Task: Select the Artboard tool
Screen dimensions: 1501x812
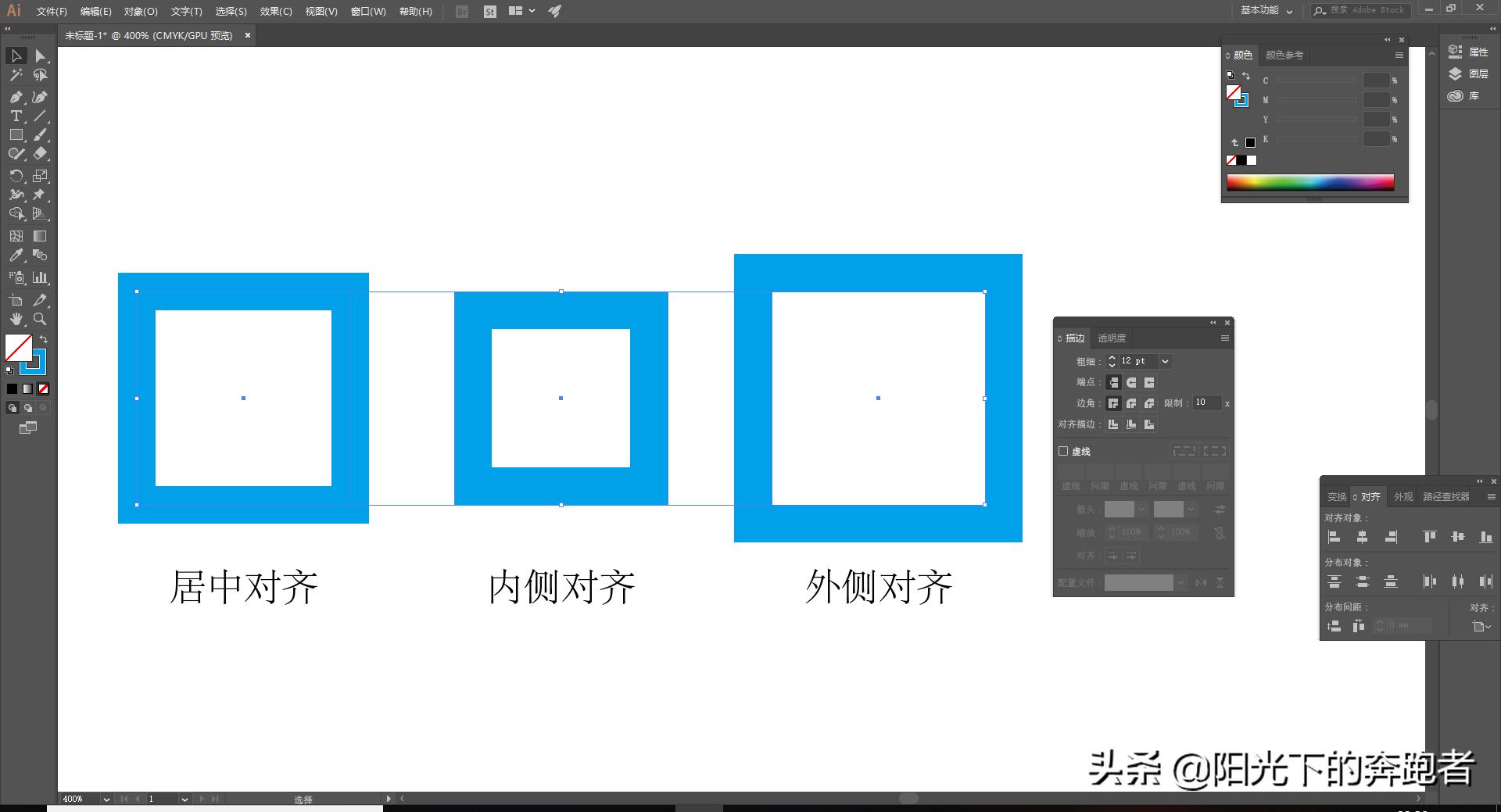Action: (16, 300)
